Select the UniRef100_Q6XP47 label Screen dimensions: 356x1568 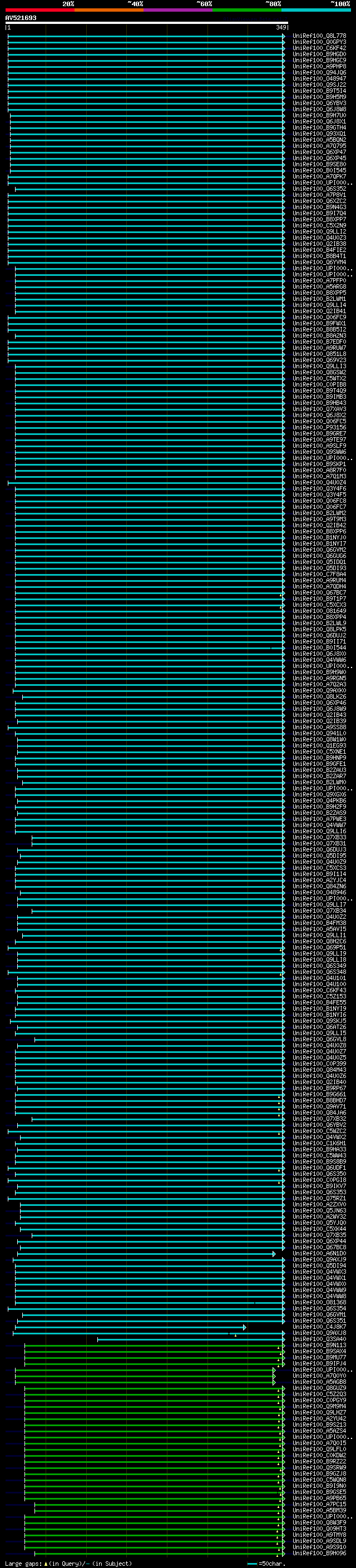tap(319, 152)
